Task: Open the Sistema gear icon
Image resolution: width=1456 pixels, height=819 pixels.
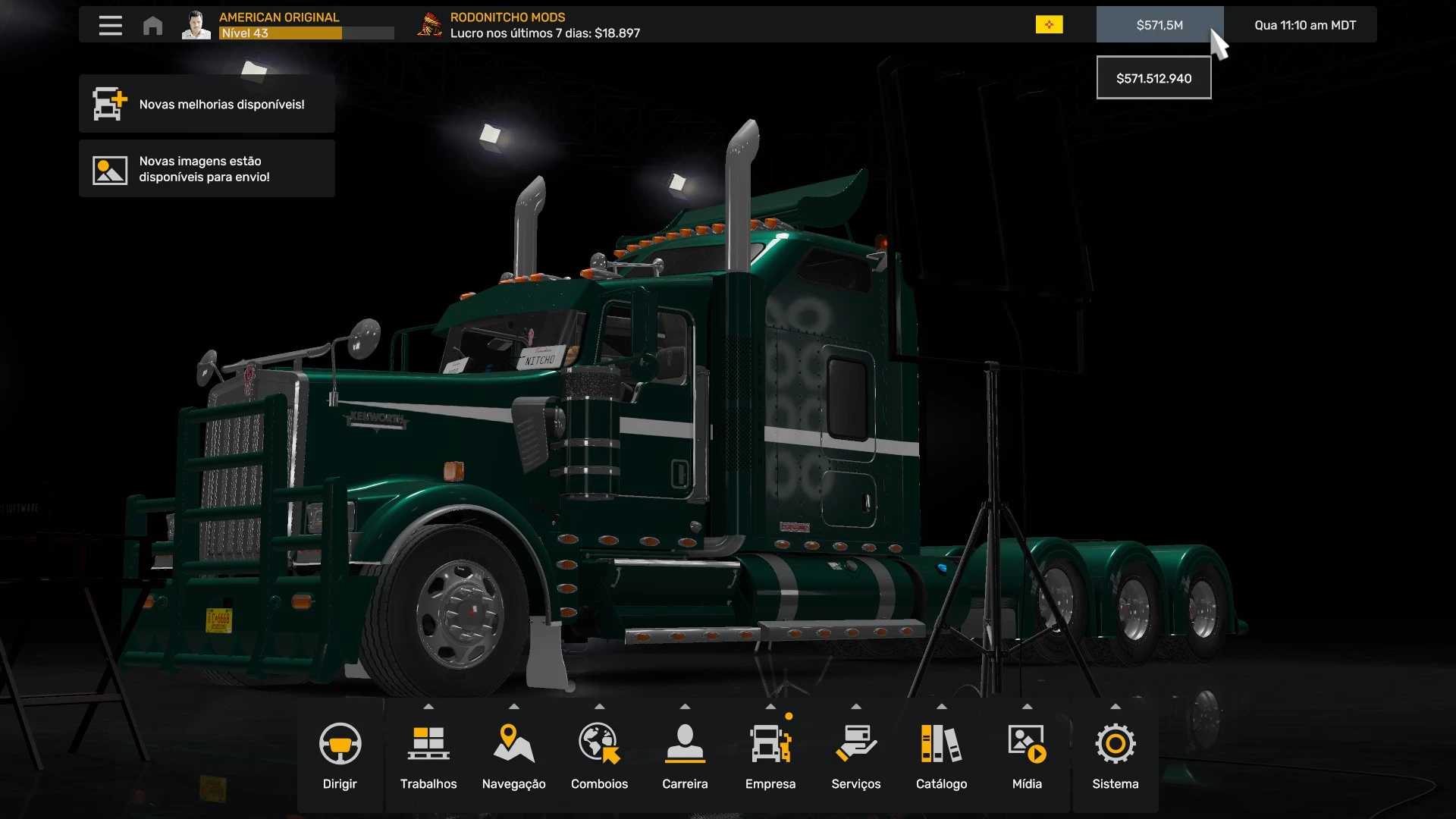Action: click(x=1115, y=744)
